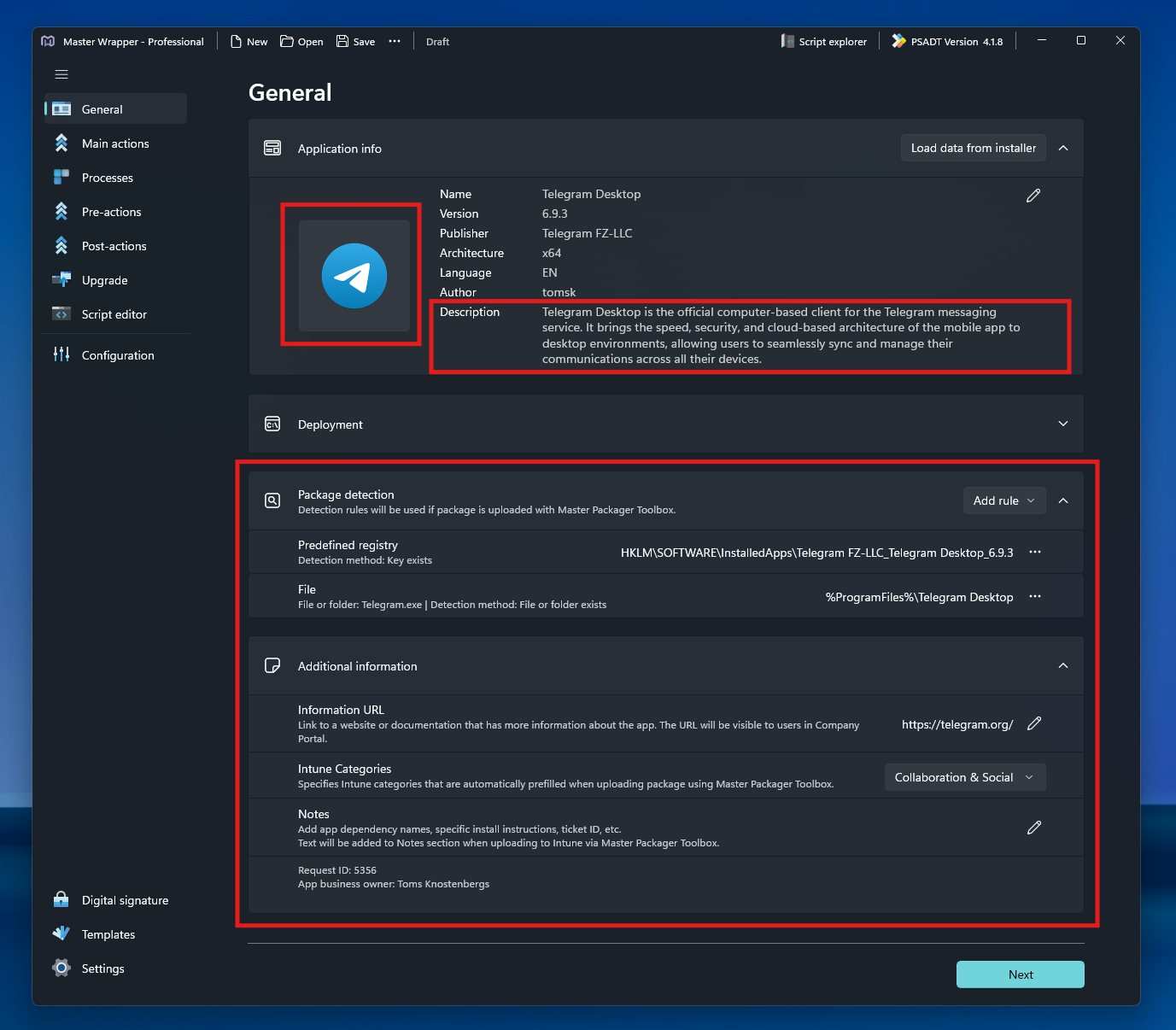Screen dimensions: 1176x1030
Task: Click the description paragraph text
Action: 781,336
